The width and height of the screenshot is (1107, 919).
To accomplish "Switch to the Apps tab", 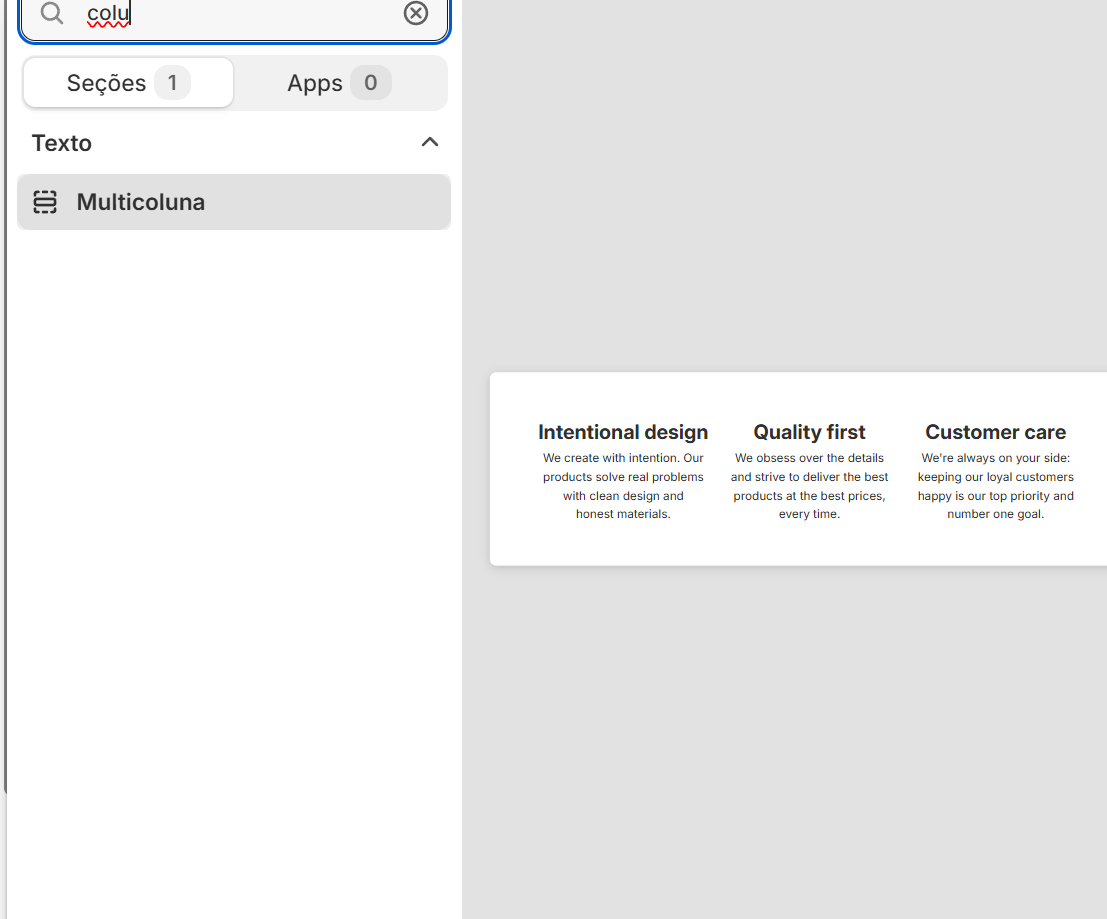I will click(315, 83).
